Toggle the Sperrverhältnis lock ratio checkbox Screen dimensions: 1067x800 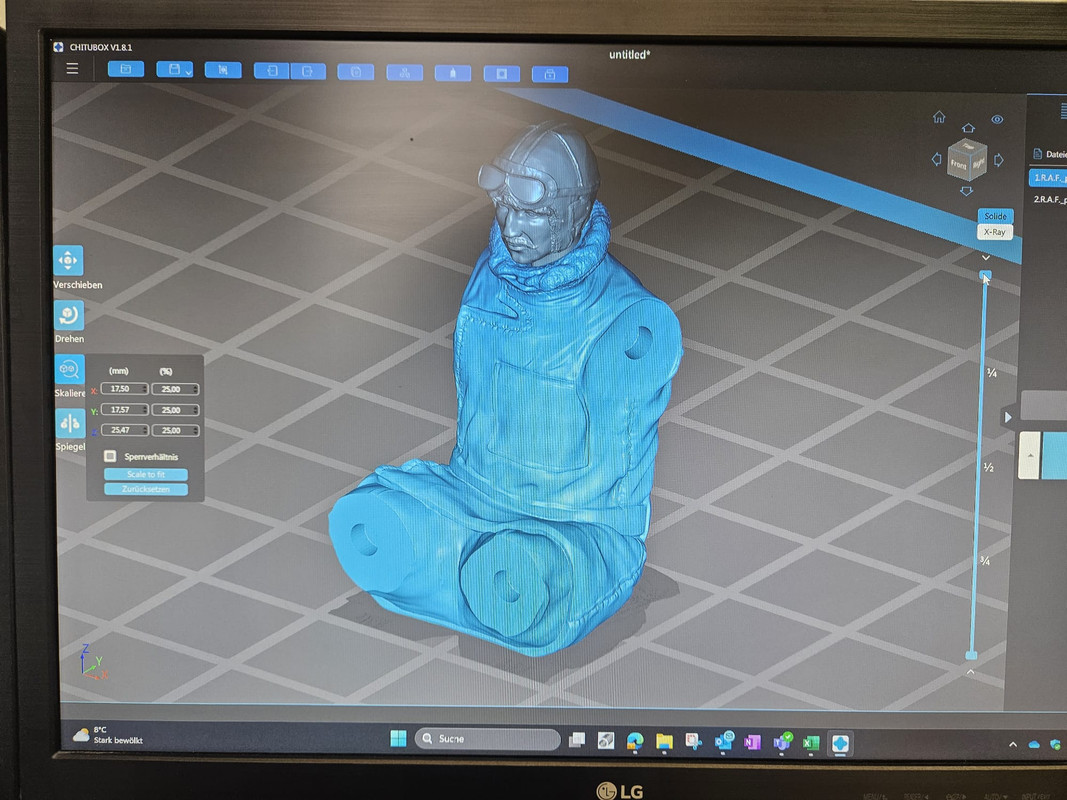tap(110, 456)
